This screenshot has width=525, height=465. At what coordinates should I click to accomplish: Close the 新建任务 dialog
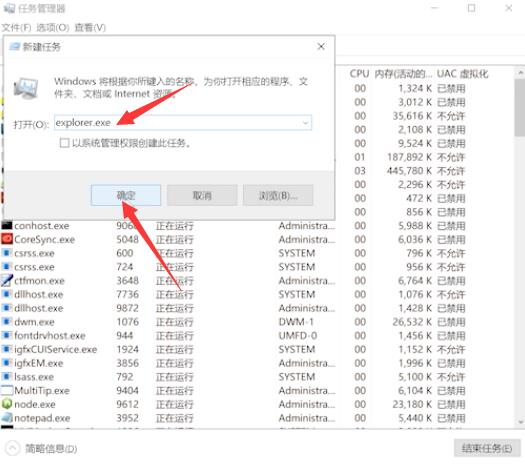(321, 47)
